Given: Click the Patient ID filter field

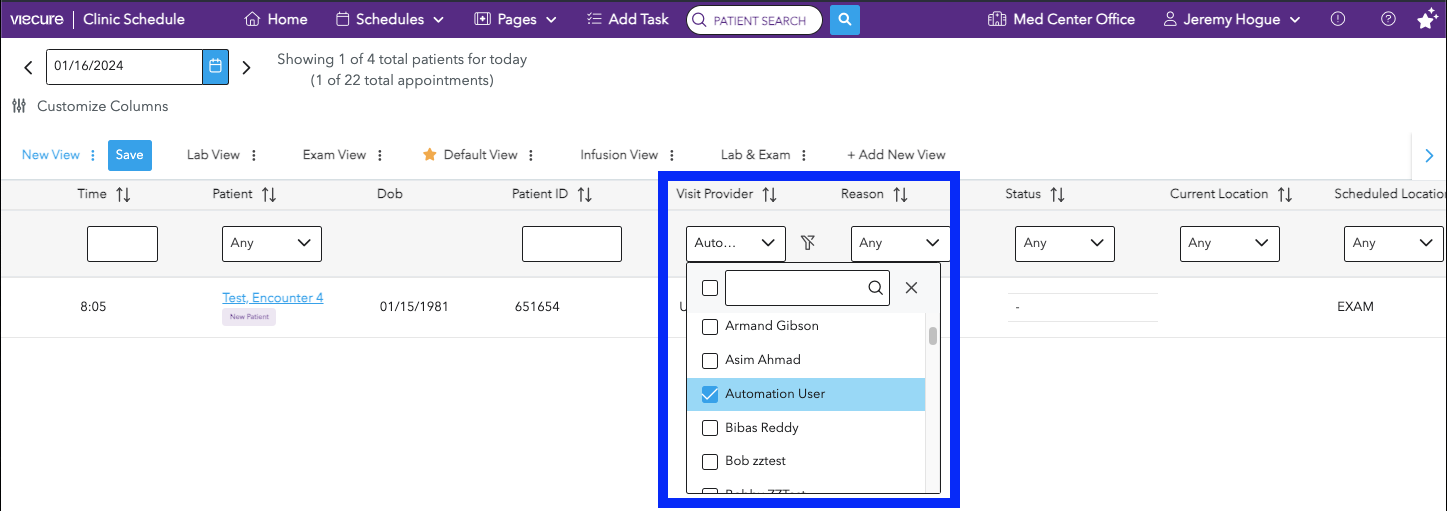Looking at the screenshot, I should click(572, 244).
